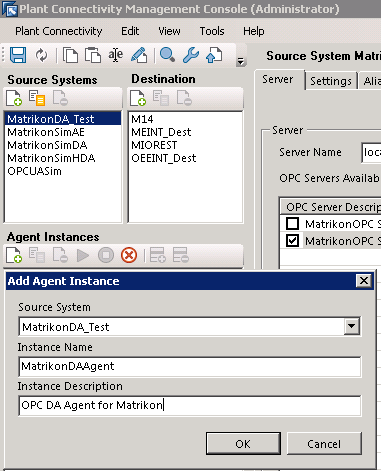Select MEINT_Dest destination
The width and height of the screenshot is (381, 471).
(x=185, y=132)
